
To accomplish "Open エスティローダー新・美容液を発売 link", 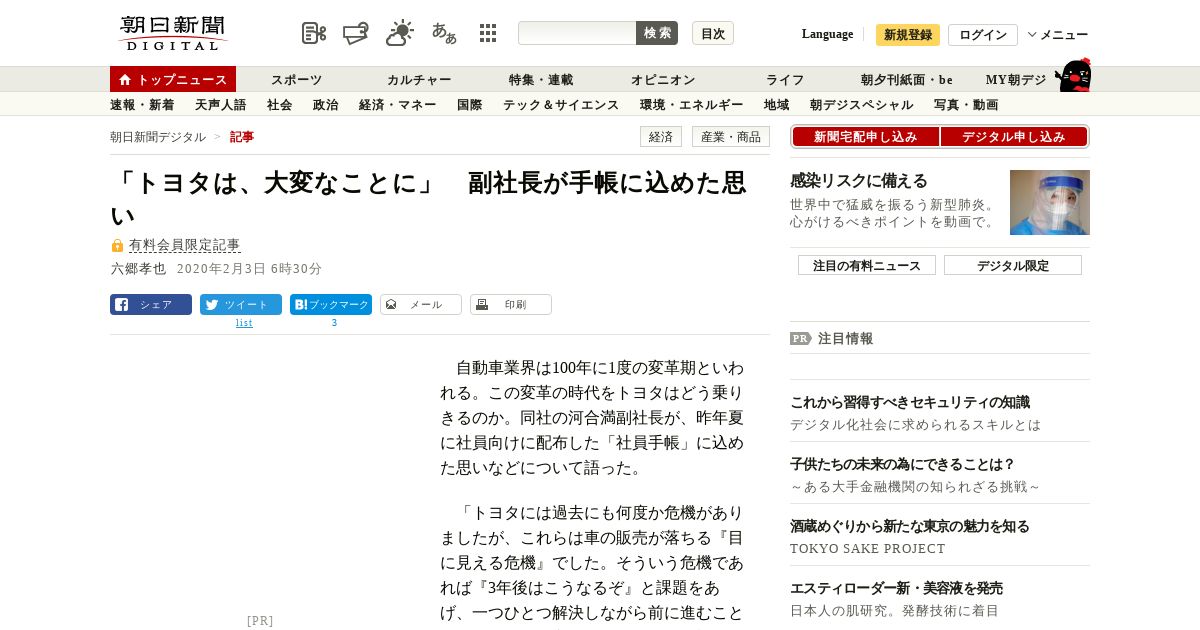I will click(896, 588).
